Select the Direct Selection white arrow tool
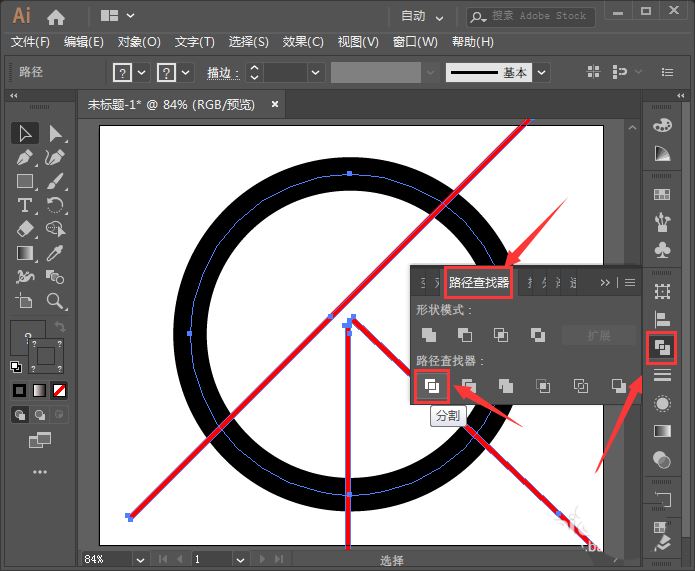This screenshot has width=695, height=571. [x=56, y=133]
